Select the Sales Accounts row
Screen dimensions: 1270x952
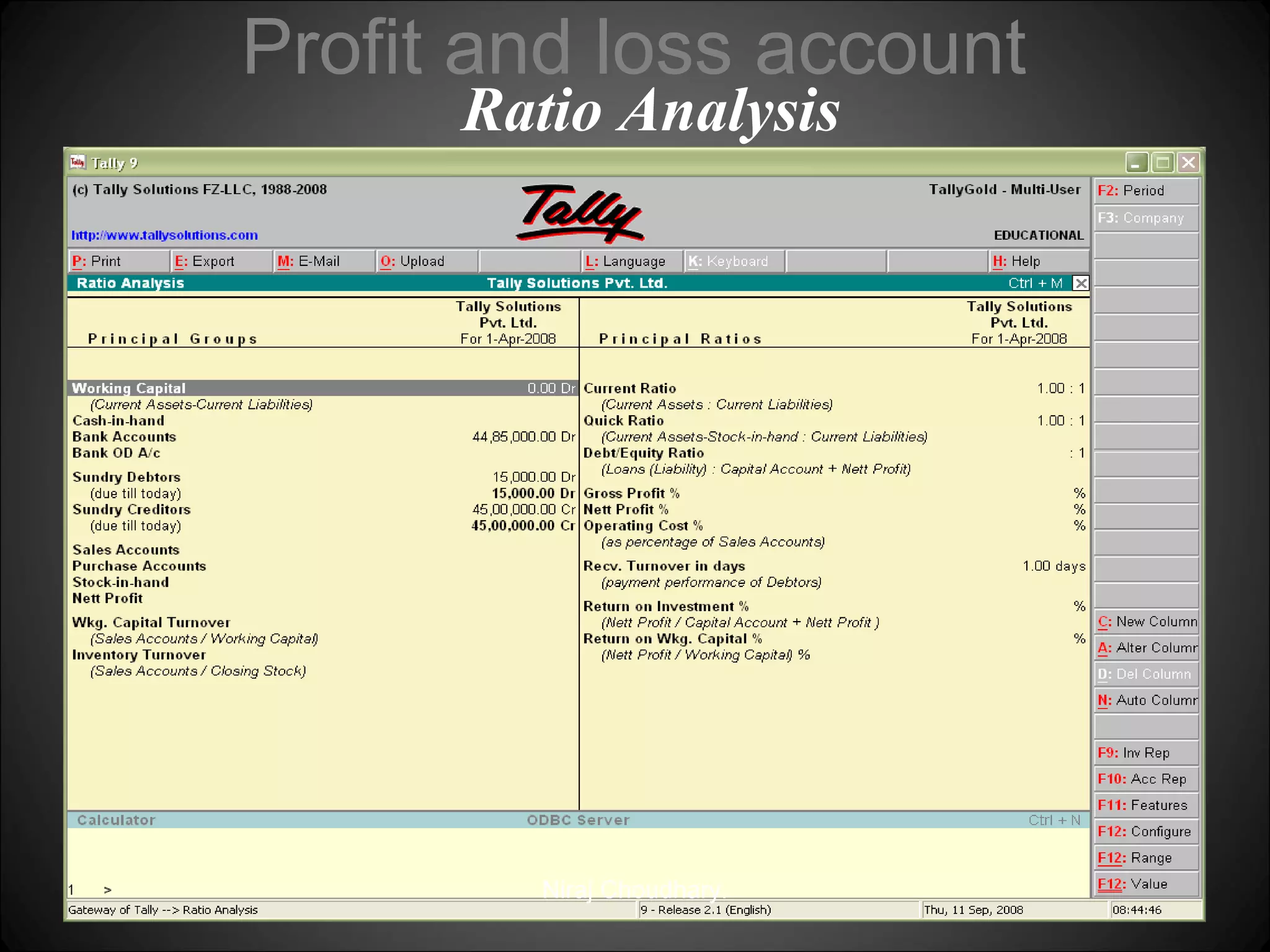click(x=323, y=550)
